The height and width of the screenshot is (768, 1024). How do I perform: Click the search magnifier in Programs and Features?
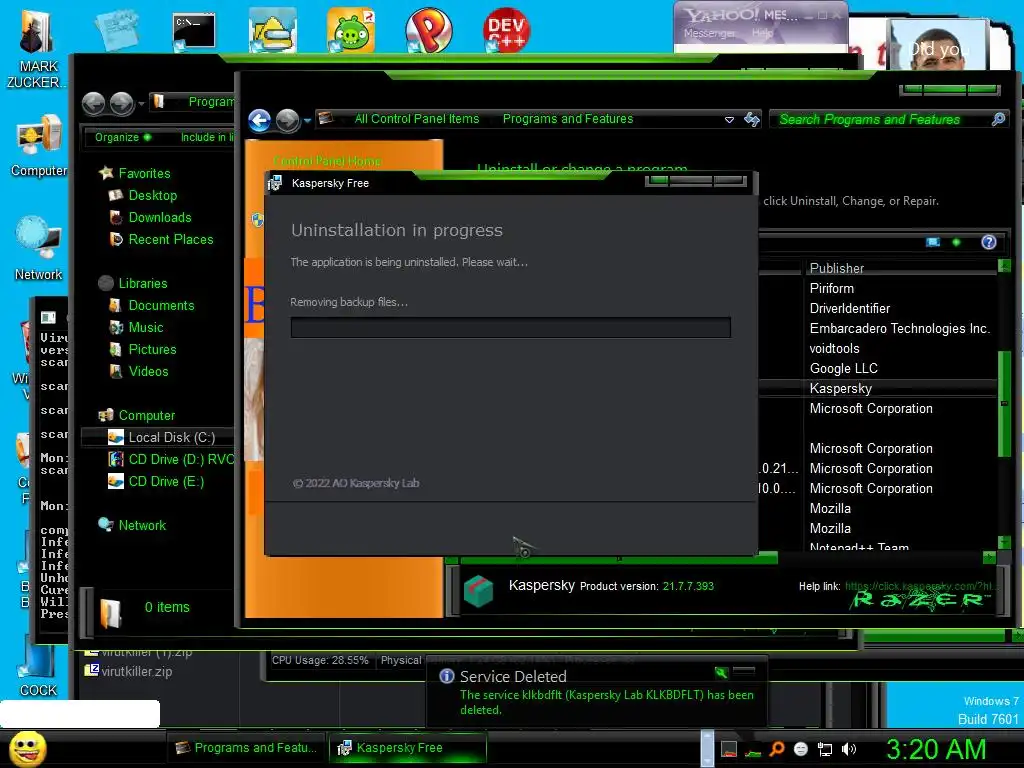998,119
